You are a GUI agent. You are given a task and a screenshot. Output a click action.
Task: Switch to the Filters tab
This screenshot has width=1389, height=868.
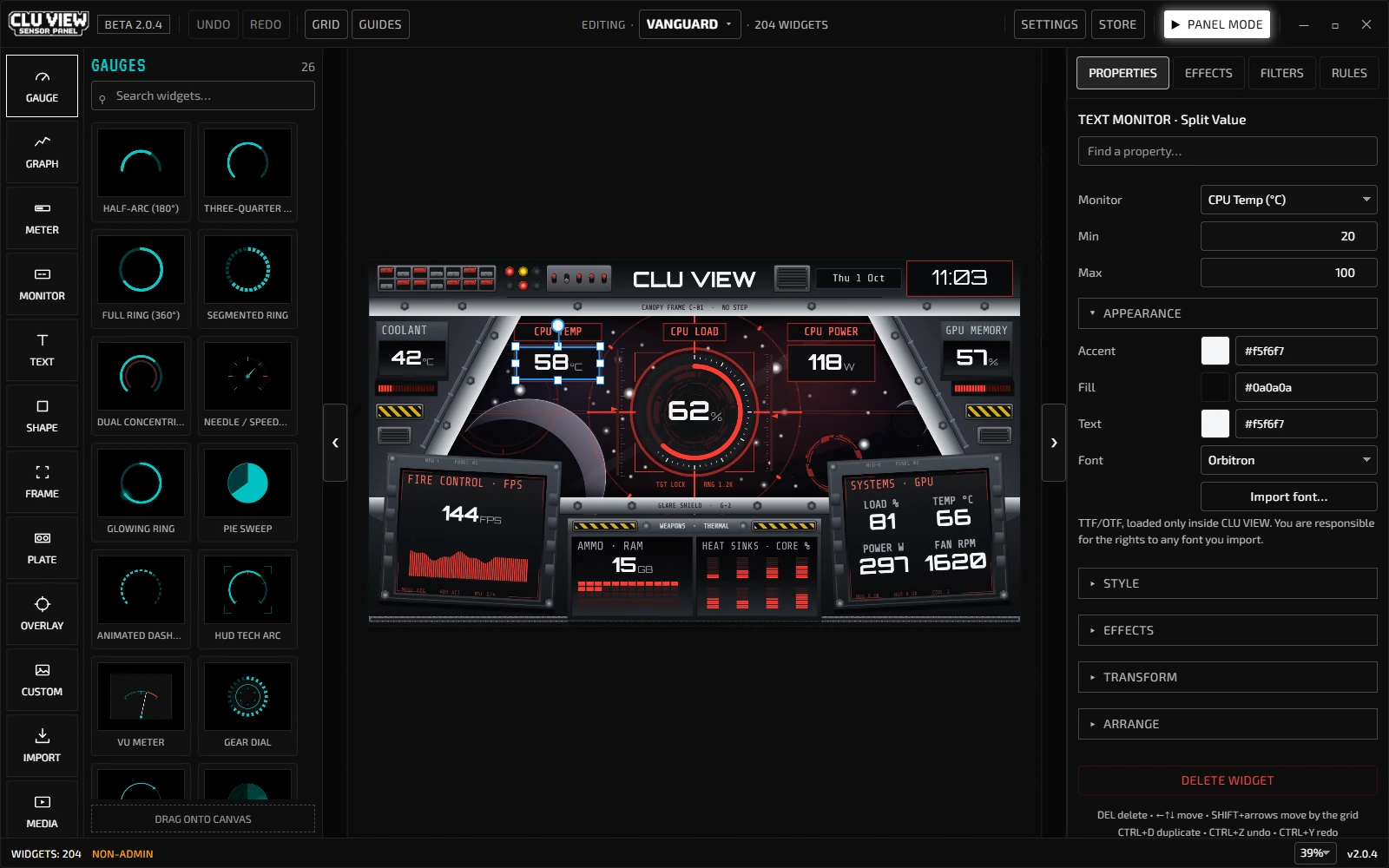pos(1281,73)
